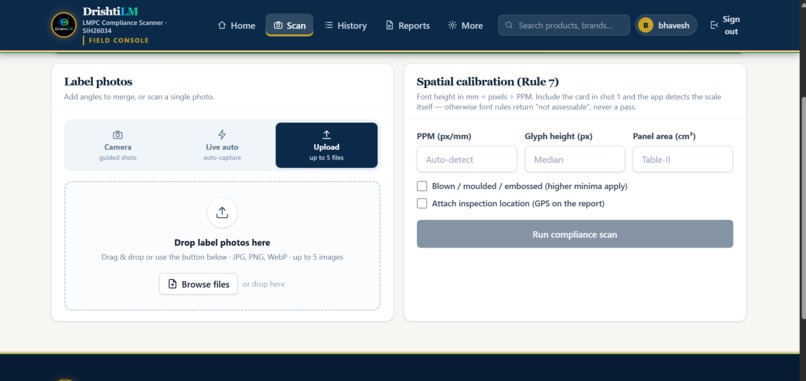
Task: Click the 'or drop here' text
Action: 263,284
